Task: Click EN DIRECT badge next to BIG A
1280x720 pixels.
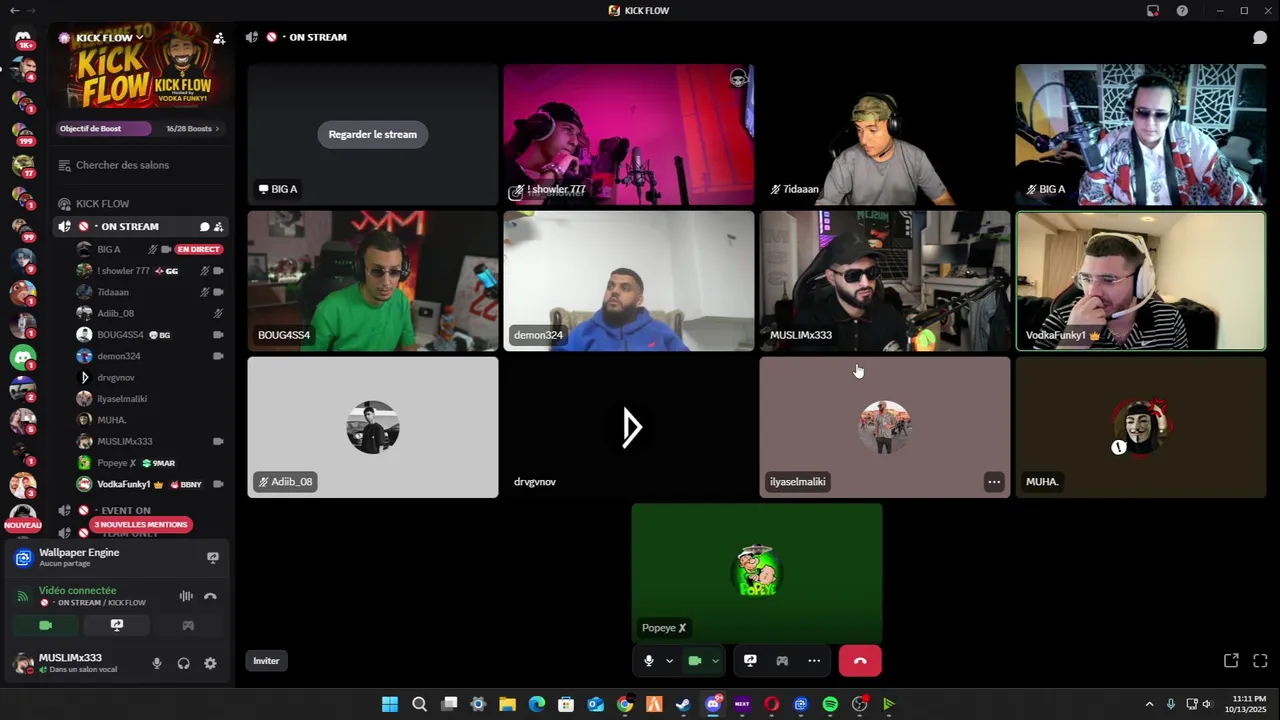Action: tap(199, 249)
